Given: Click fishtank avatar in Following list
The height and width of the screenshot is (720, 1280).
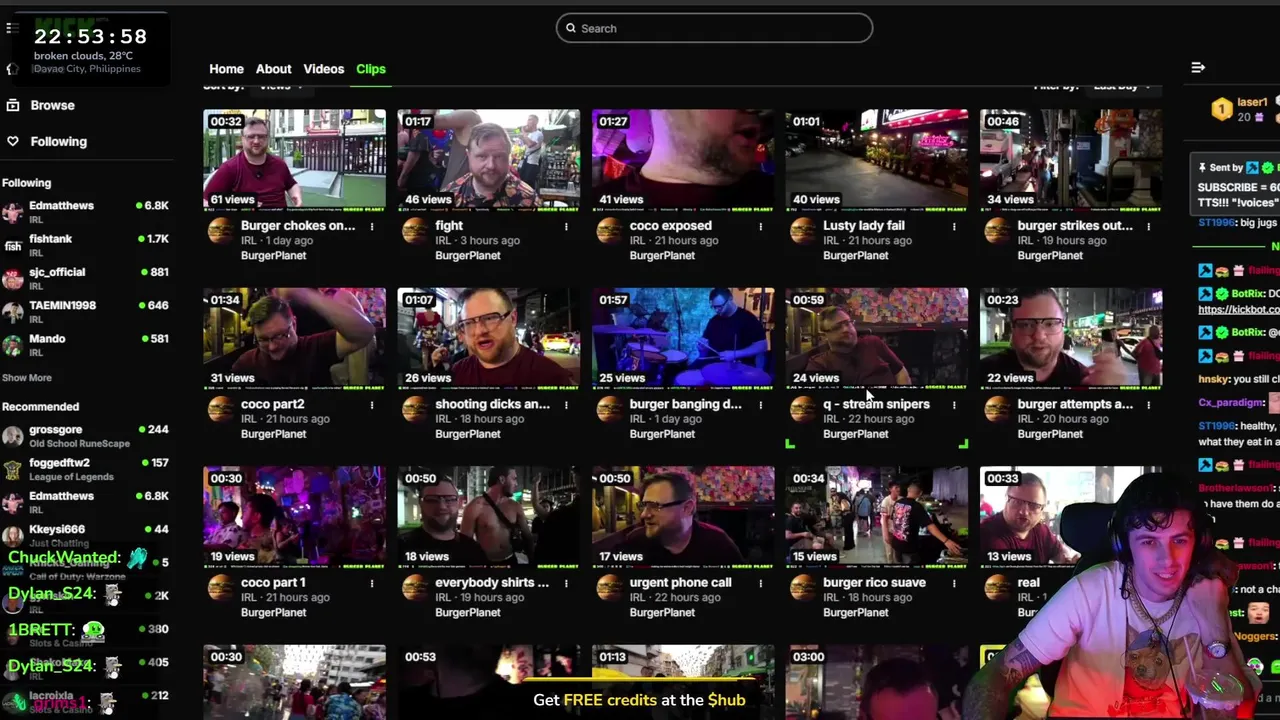Looking at the screenshot, I should point(13,245).
